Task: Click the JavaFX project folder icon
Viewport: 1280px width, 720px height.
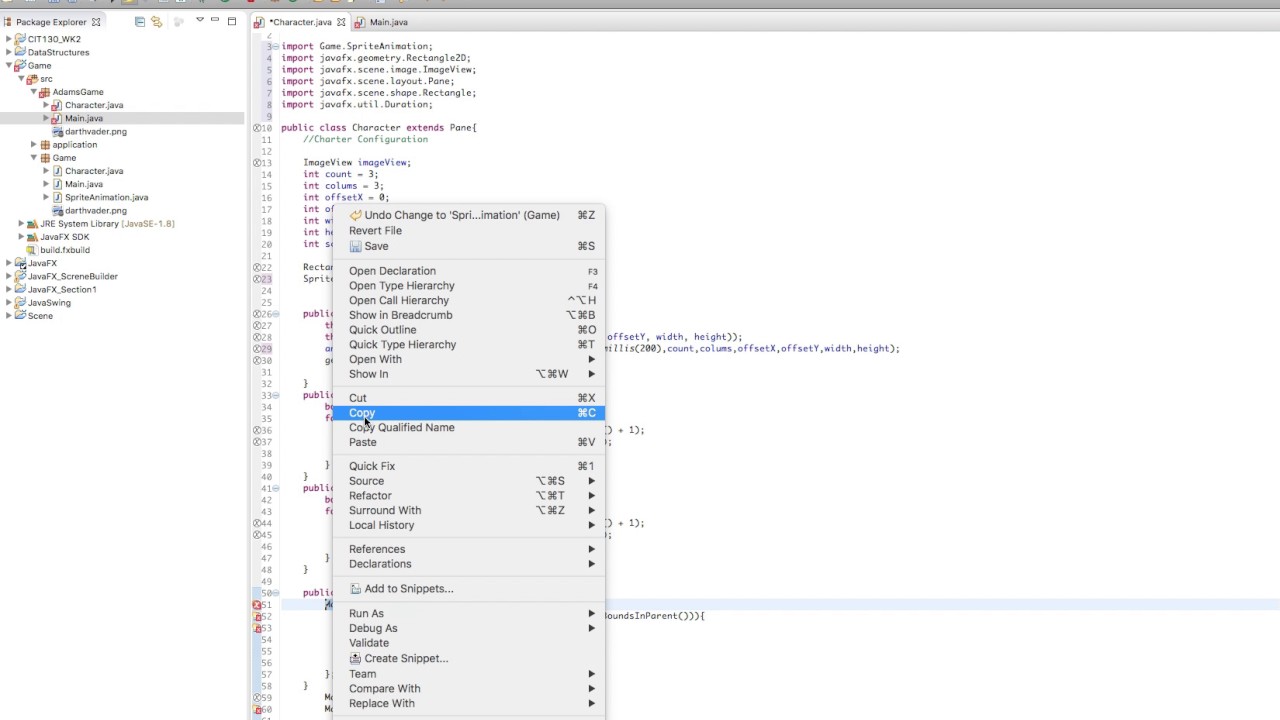Action: [20, 263]
